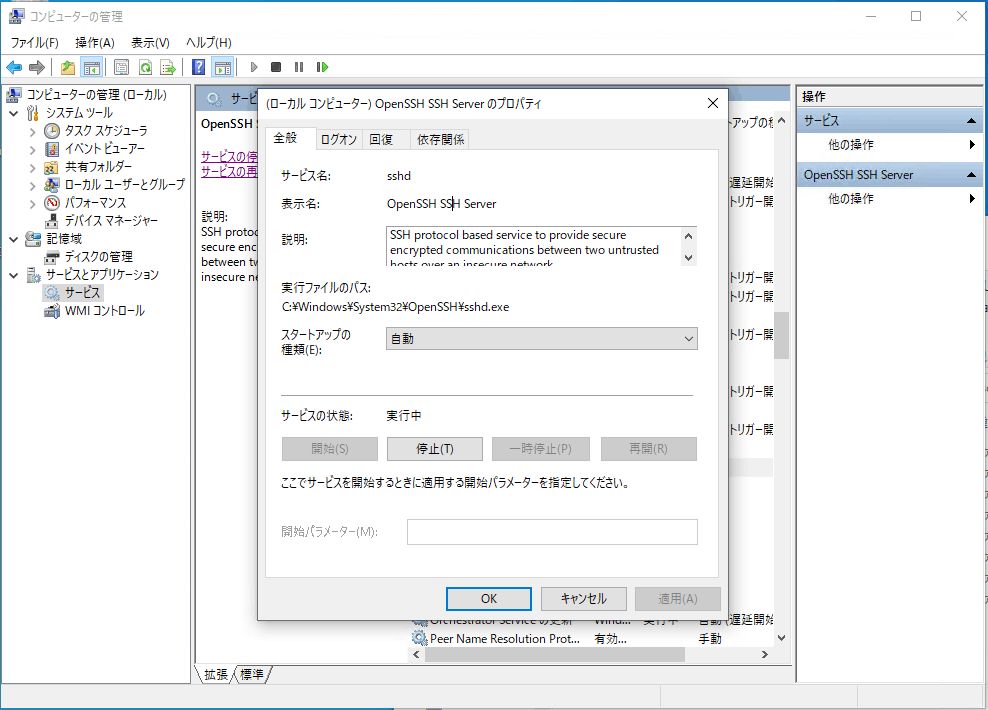Click the Peer Name Resolution Prot... row
The image size is (988, 710).
tap(591, 639)
